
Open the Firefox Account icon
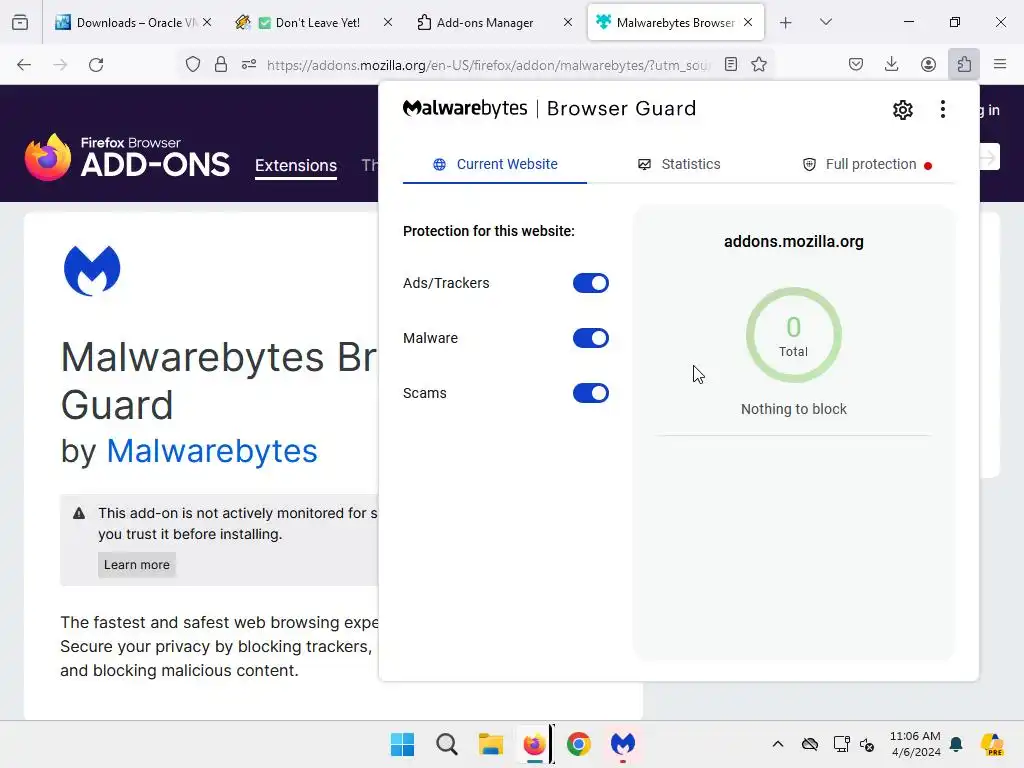pos(928,64)
